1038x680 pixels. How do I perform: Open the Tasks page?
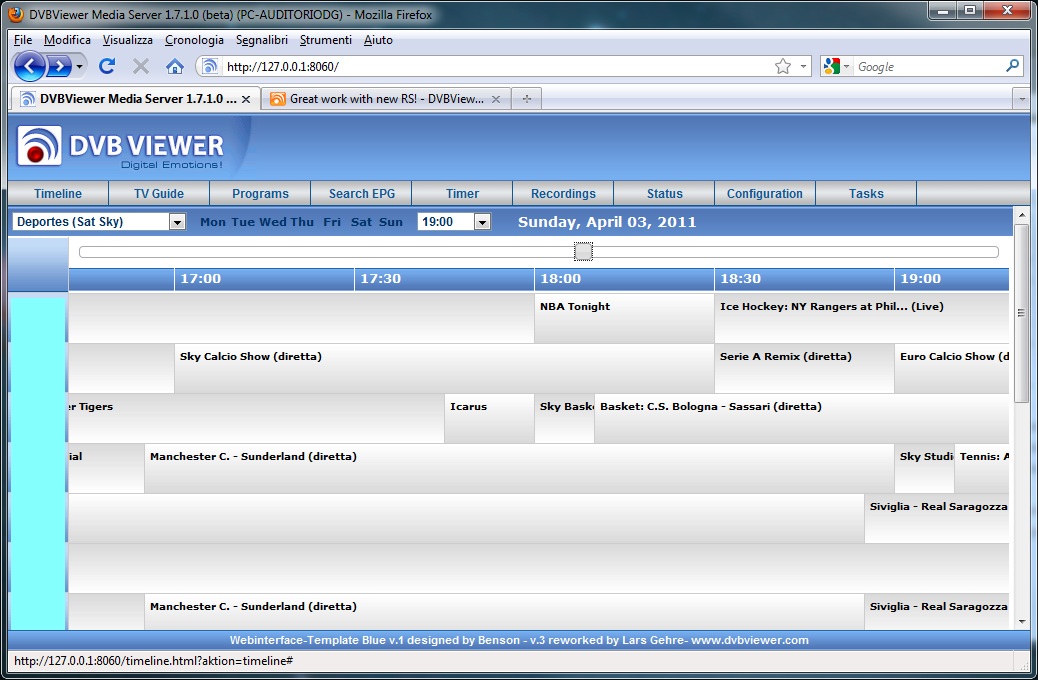[x=866, y=193]
